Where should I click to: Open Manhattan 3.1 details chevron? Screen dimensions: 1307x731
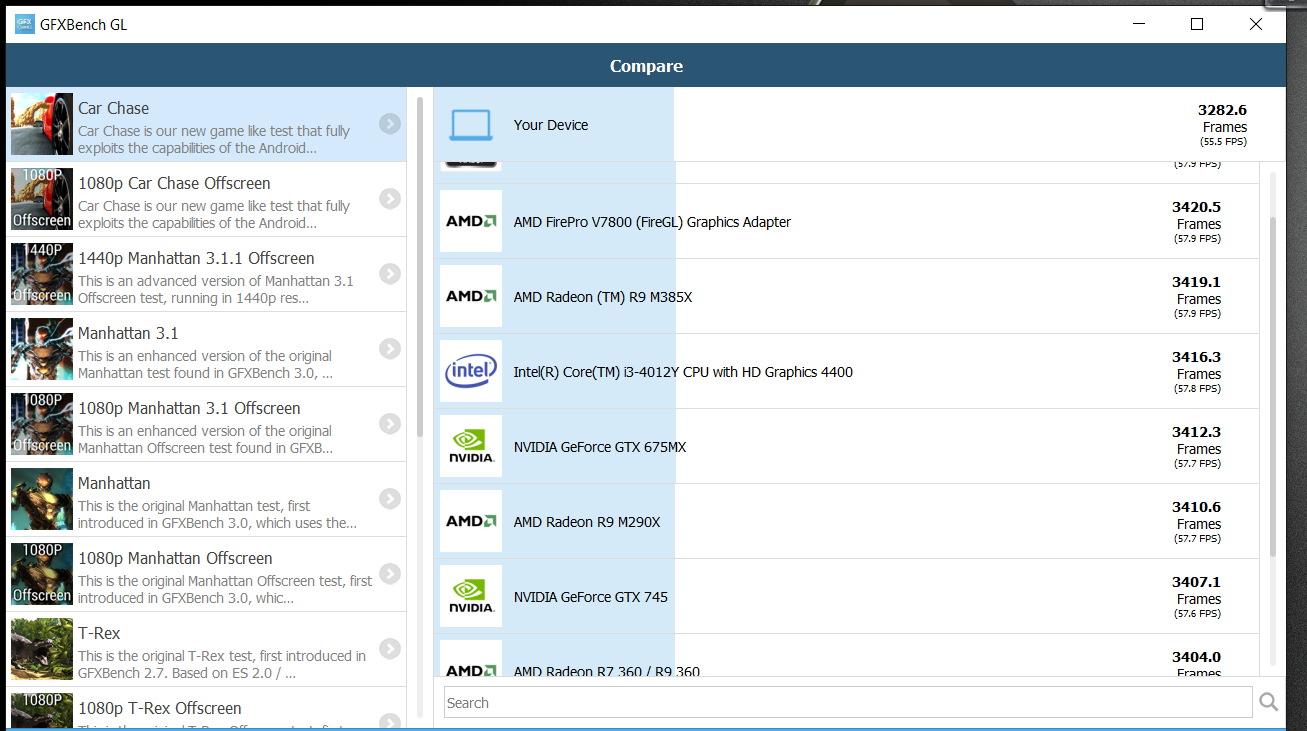[390, 349]
